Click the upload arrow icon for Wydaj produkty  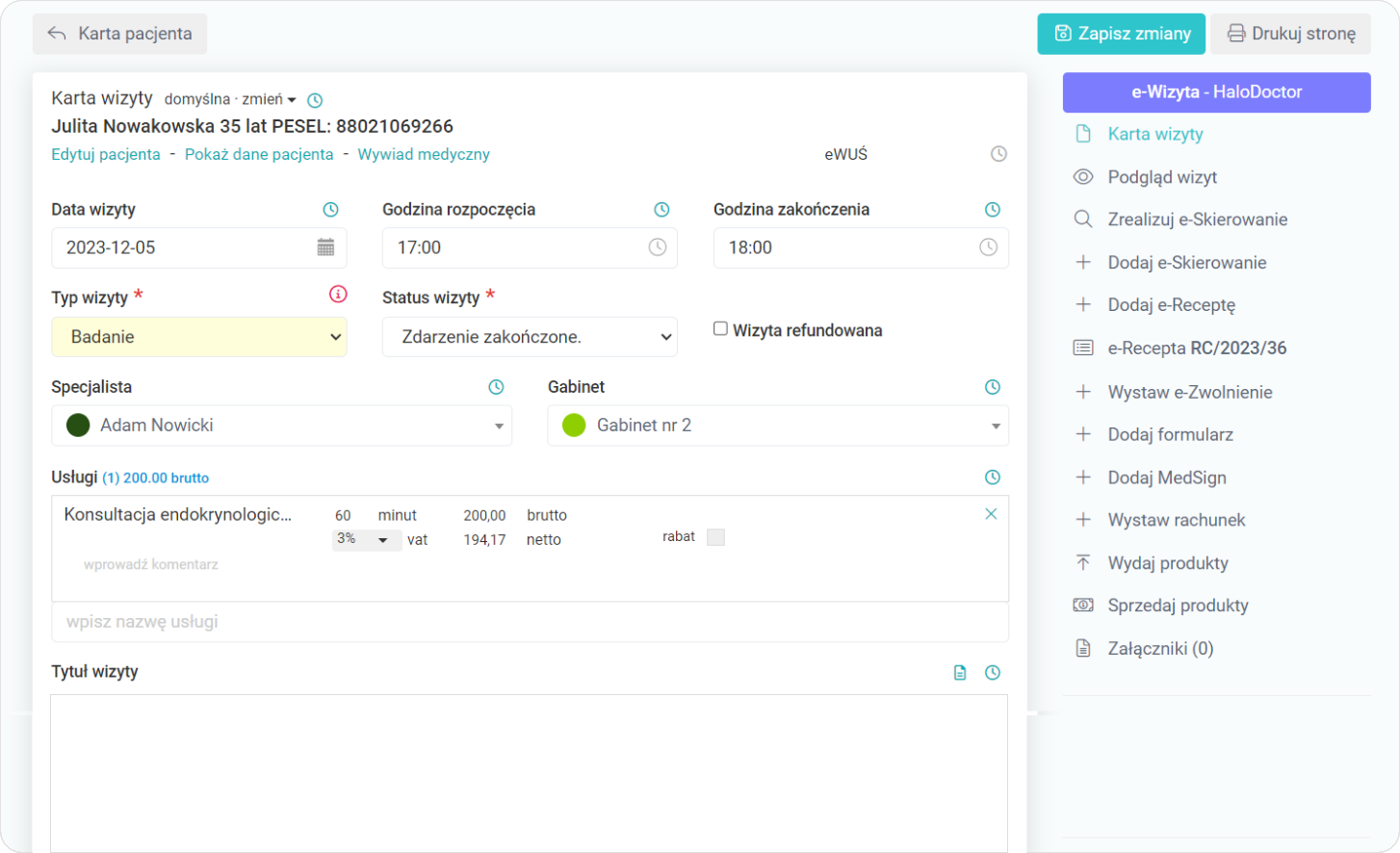click(1083, 562)
